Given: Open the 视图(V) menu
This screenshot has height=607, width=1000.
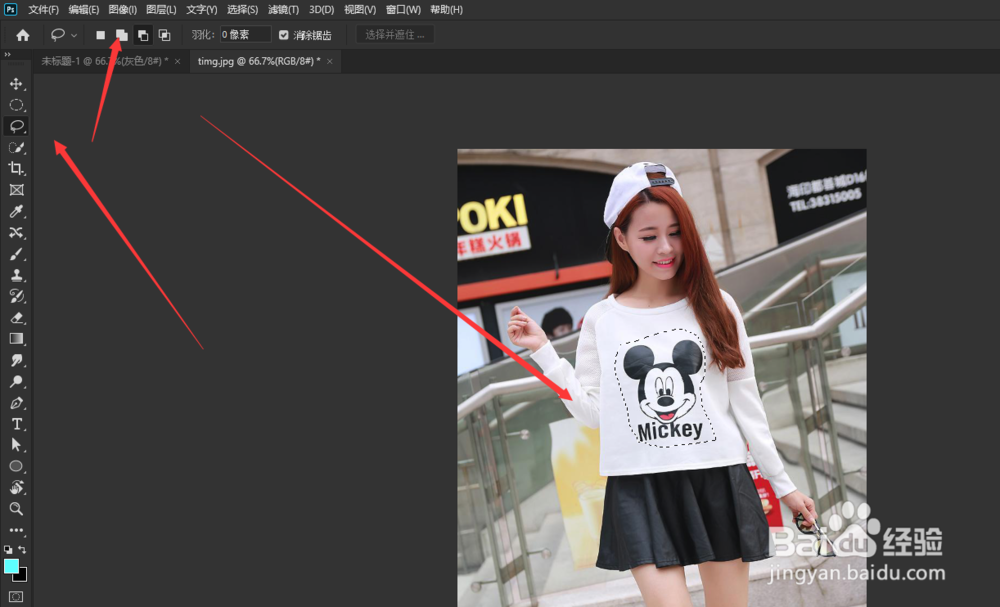Looking at the screenshot, I should tap(360, 10).
